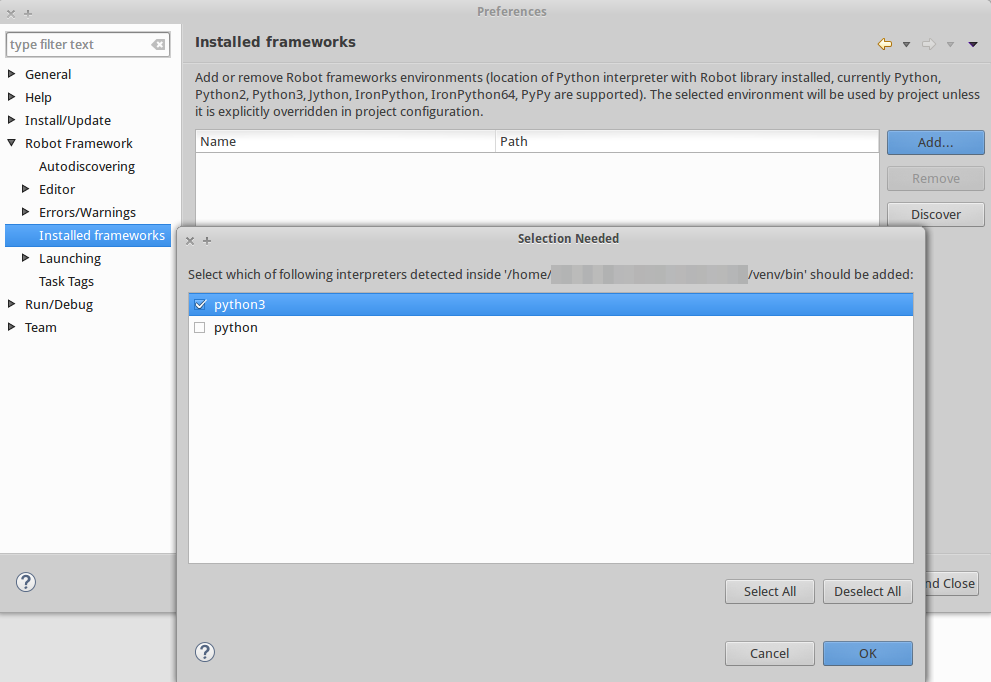Viewport: 991px width, 682px height.
Task: Clear the filter text with the erase icon
Action: [158, 45]
